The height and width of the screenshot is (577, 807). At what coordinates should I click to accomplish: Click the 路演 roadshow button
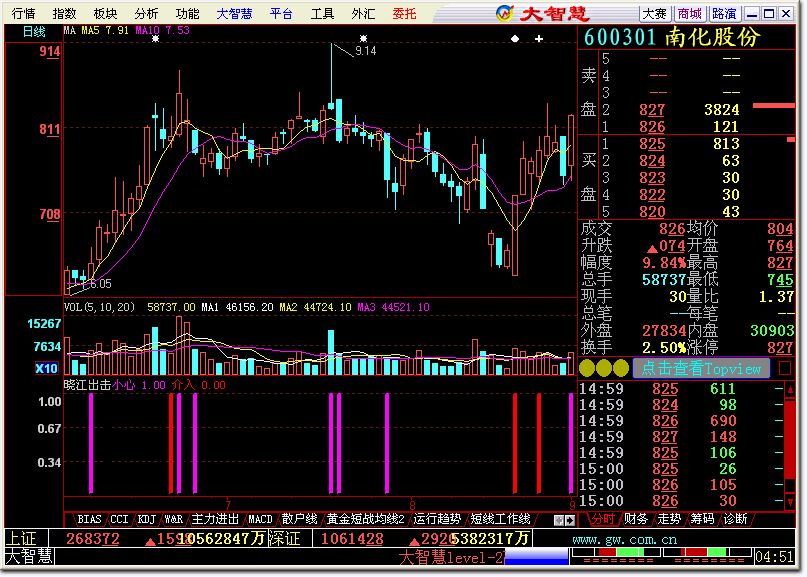tap(725, 13)
